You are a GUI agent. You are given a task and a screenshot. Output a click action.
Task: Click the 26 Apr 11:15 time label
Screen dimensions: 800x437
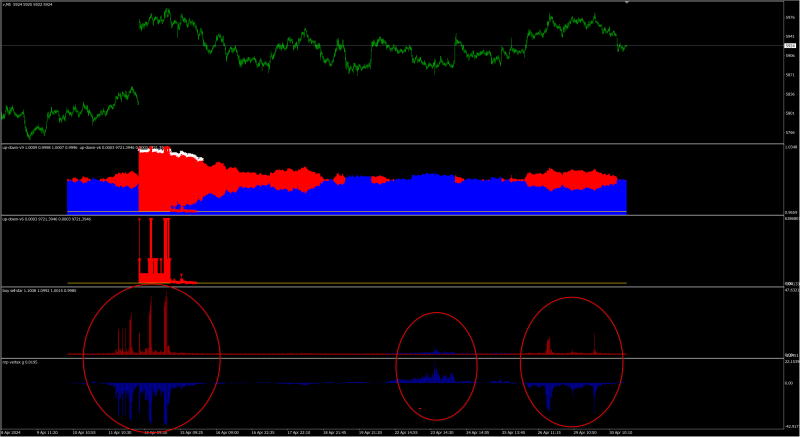coord(547,432)
